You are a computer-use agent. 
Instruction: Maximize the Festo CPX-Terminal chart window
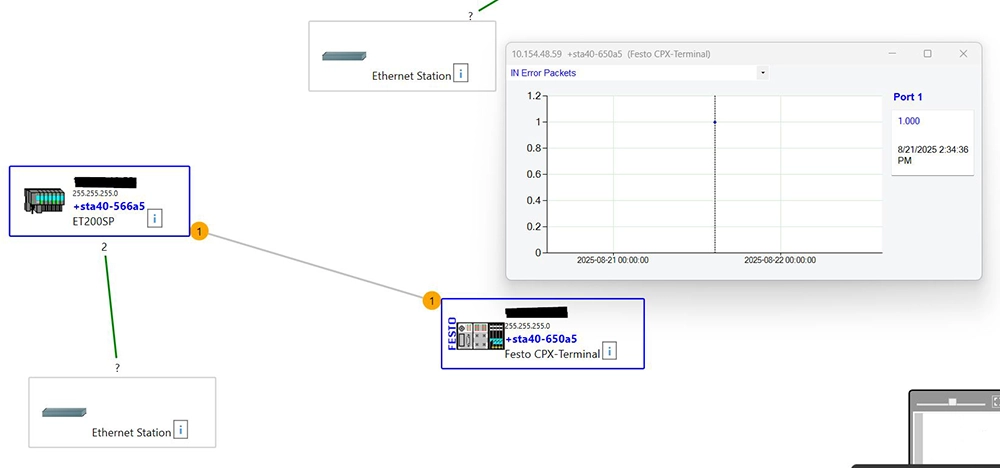[x=927, y=53]
